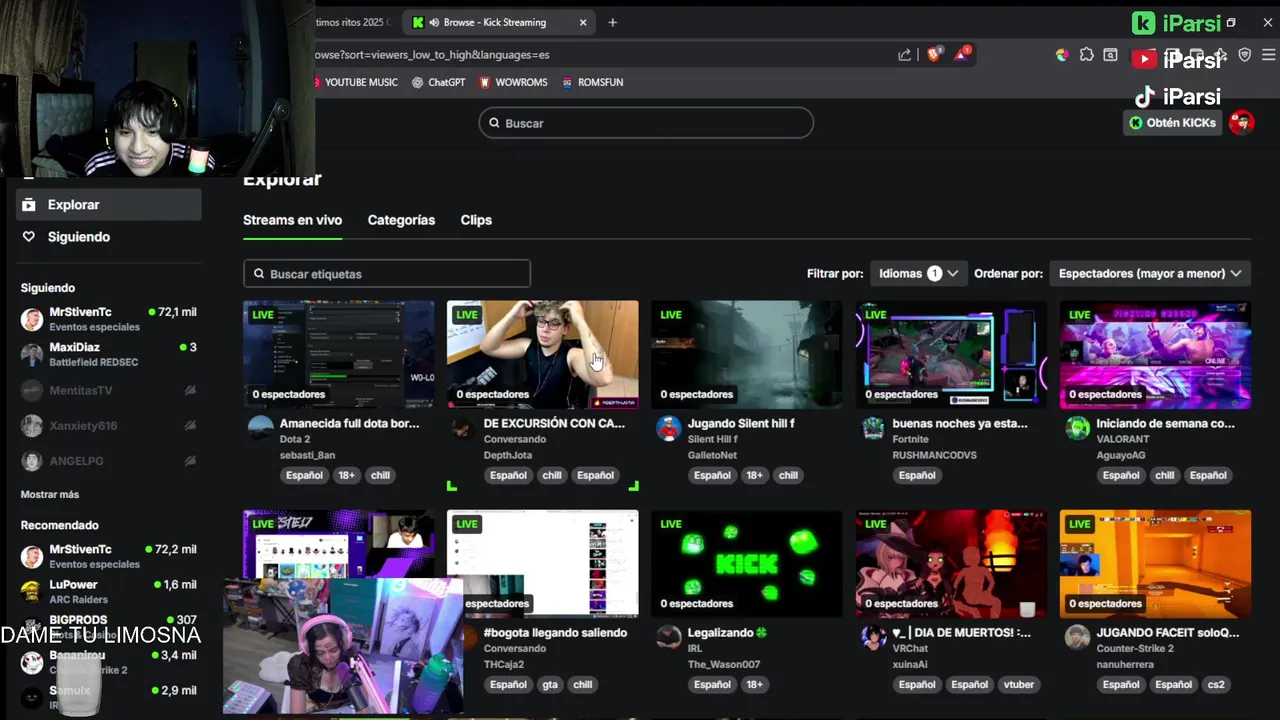This screenshot has width=1280, height=720.
Task: Click LuPower avatar in Recomendado
Action: click(32, 591)
